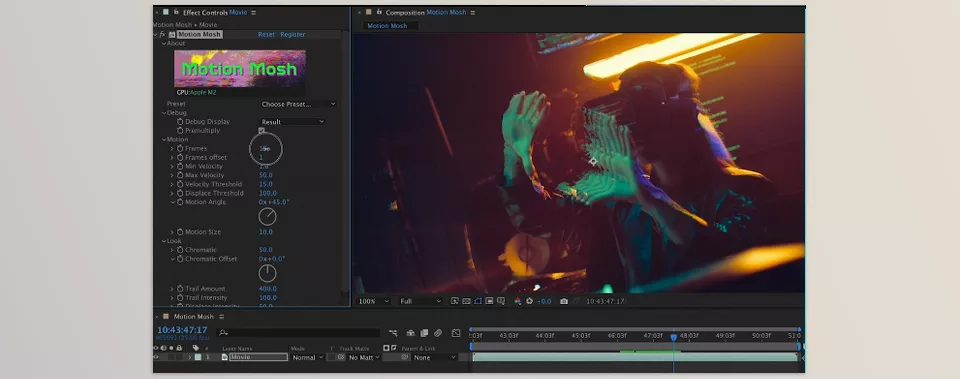Click parent pick whip on Movie layer
960x379 pixels.
[404, 357]
